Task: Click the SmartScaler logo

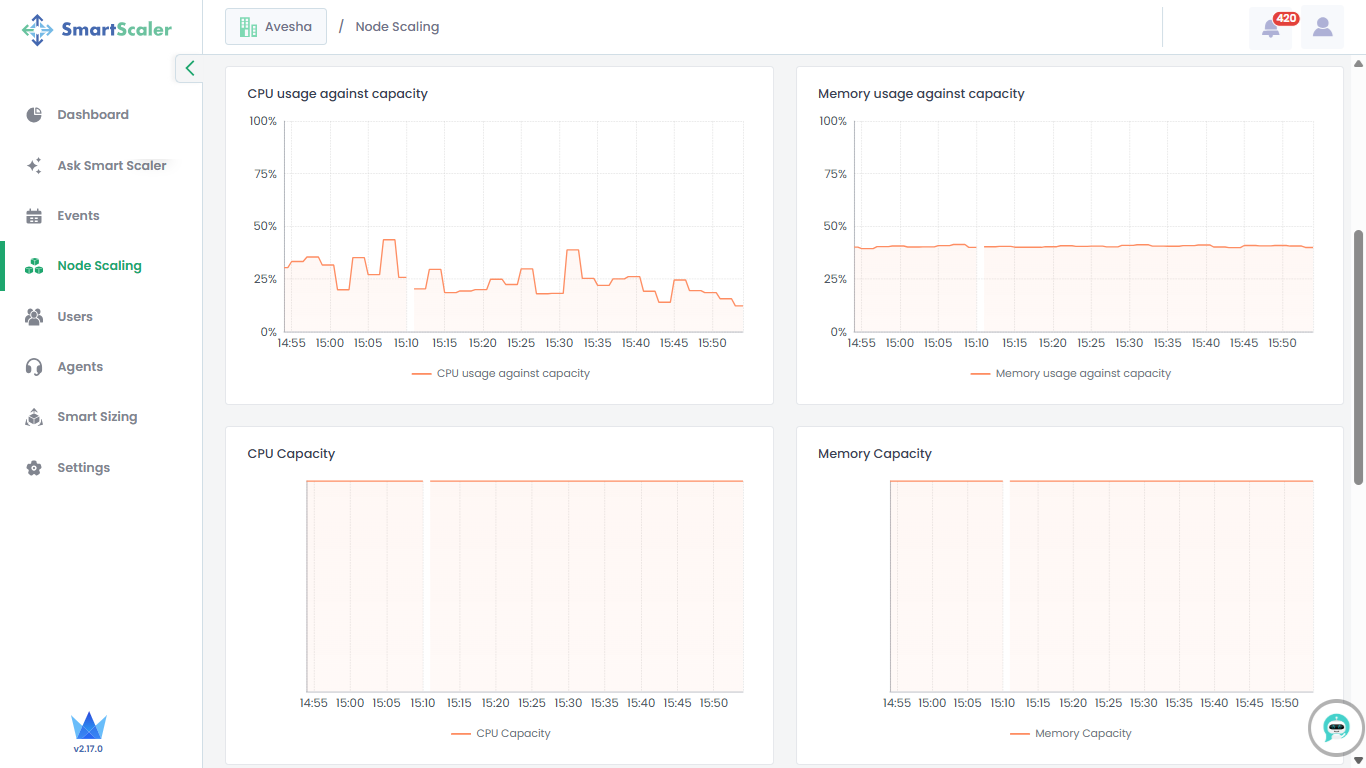Action: click(97, 30)
